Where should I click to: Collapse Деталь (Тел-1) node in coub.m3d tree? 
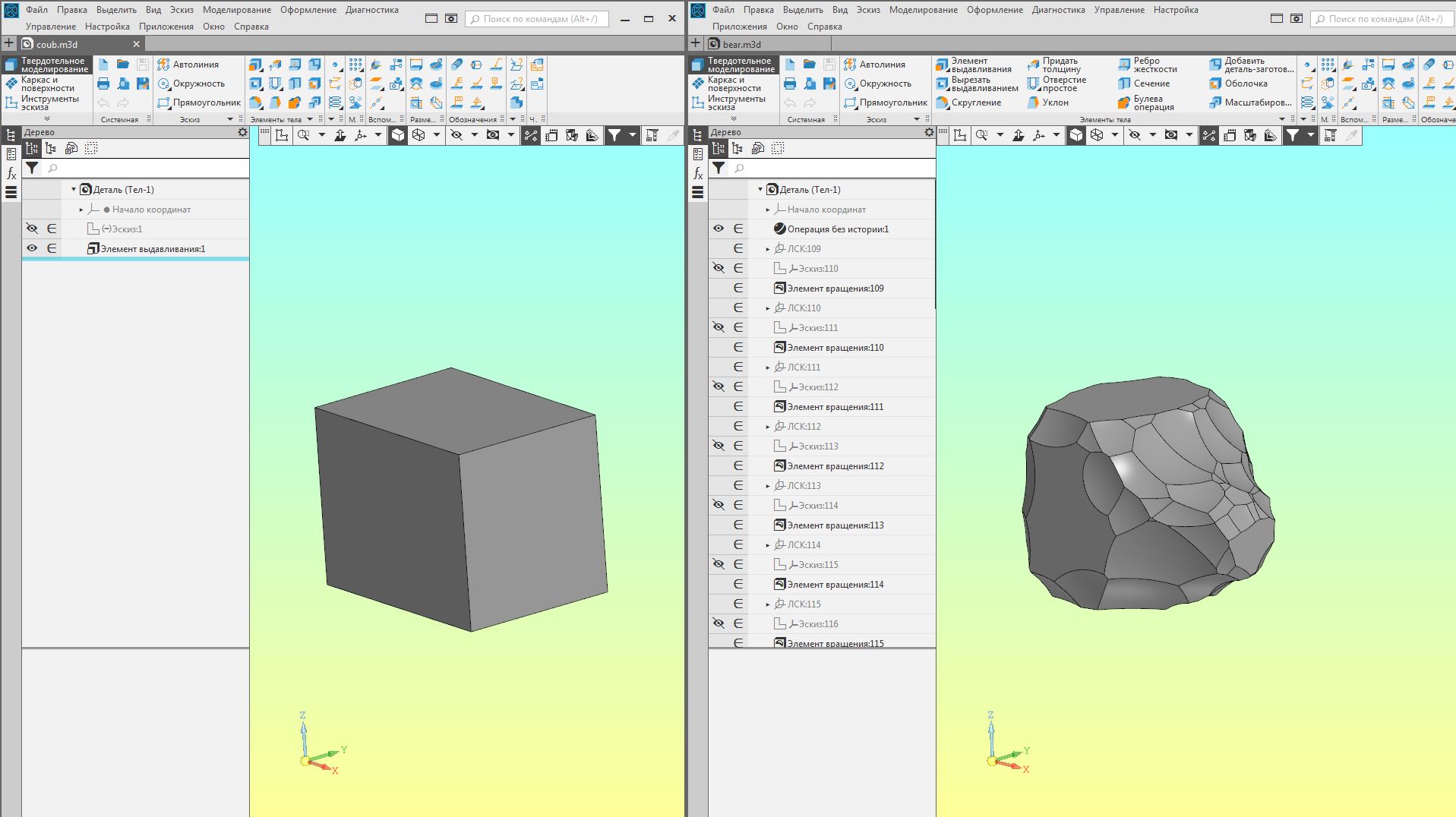(74, 189)
